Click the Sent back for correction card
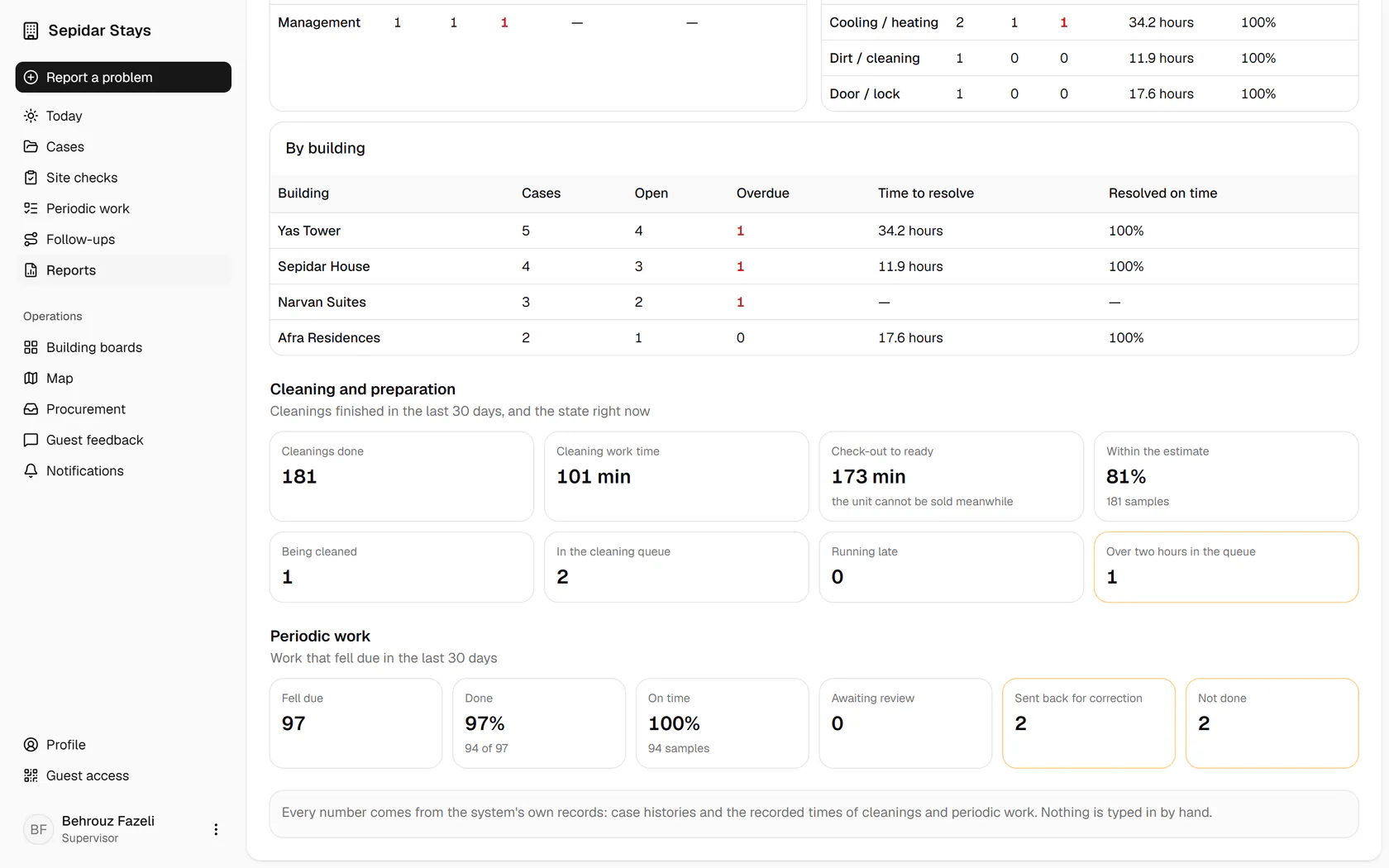This screenshot has height=868, width=1389. point(1089,723)
